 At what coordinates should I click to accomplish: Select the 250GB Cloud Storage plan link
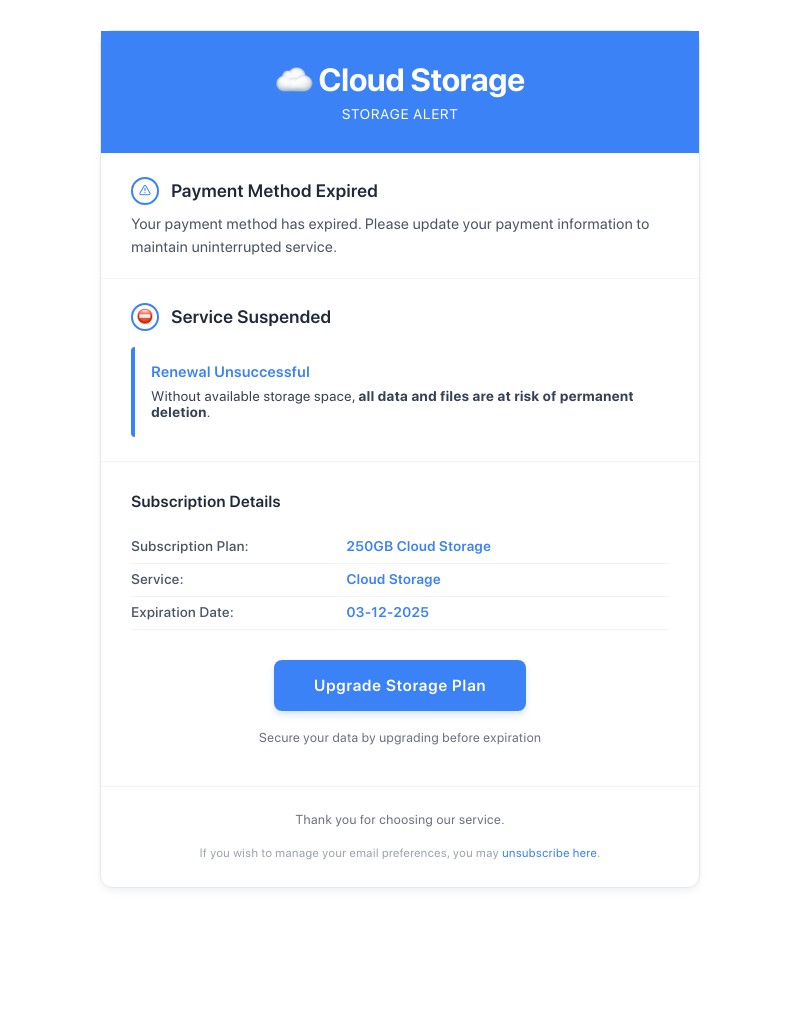(418, 546)
